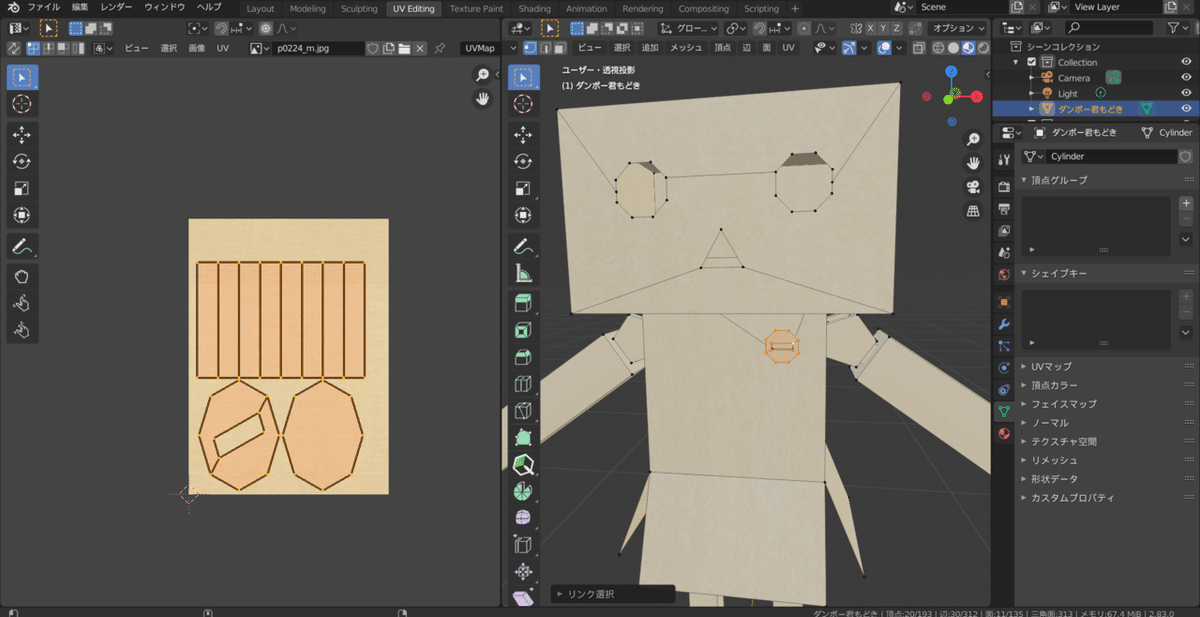Hide the Light object in outliner
Viewport: 1200px width, 617px height.
click(1186, 93)
